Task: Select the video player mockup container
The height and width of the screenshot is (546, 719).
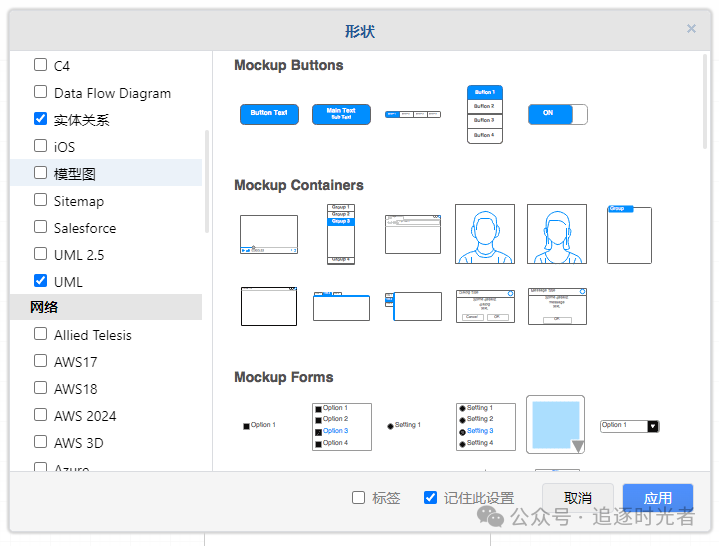Action: (269, 234)
